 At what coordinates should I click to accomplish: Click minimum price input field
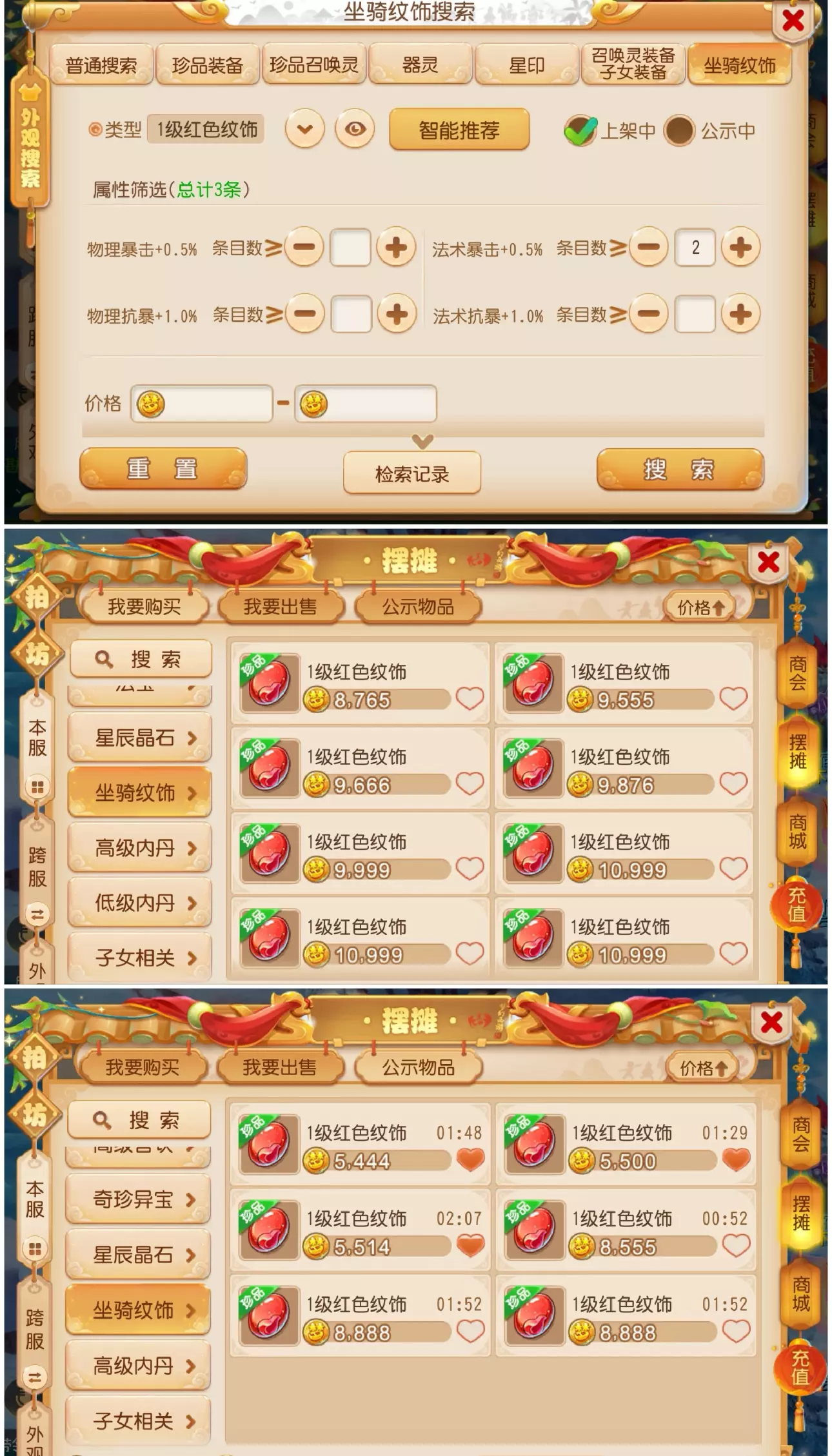tap(202, 404)
